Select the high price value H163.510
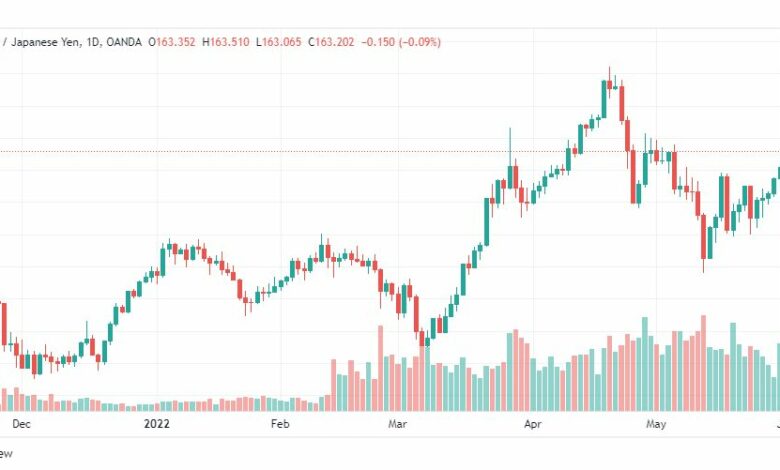Viewport: 780px width, 470px height. click(x=226, y=42)
